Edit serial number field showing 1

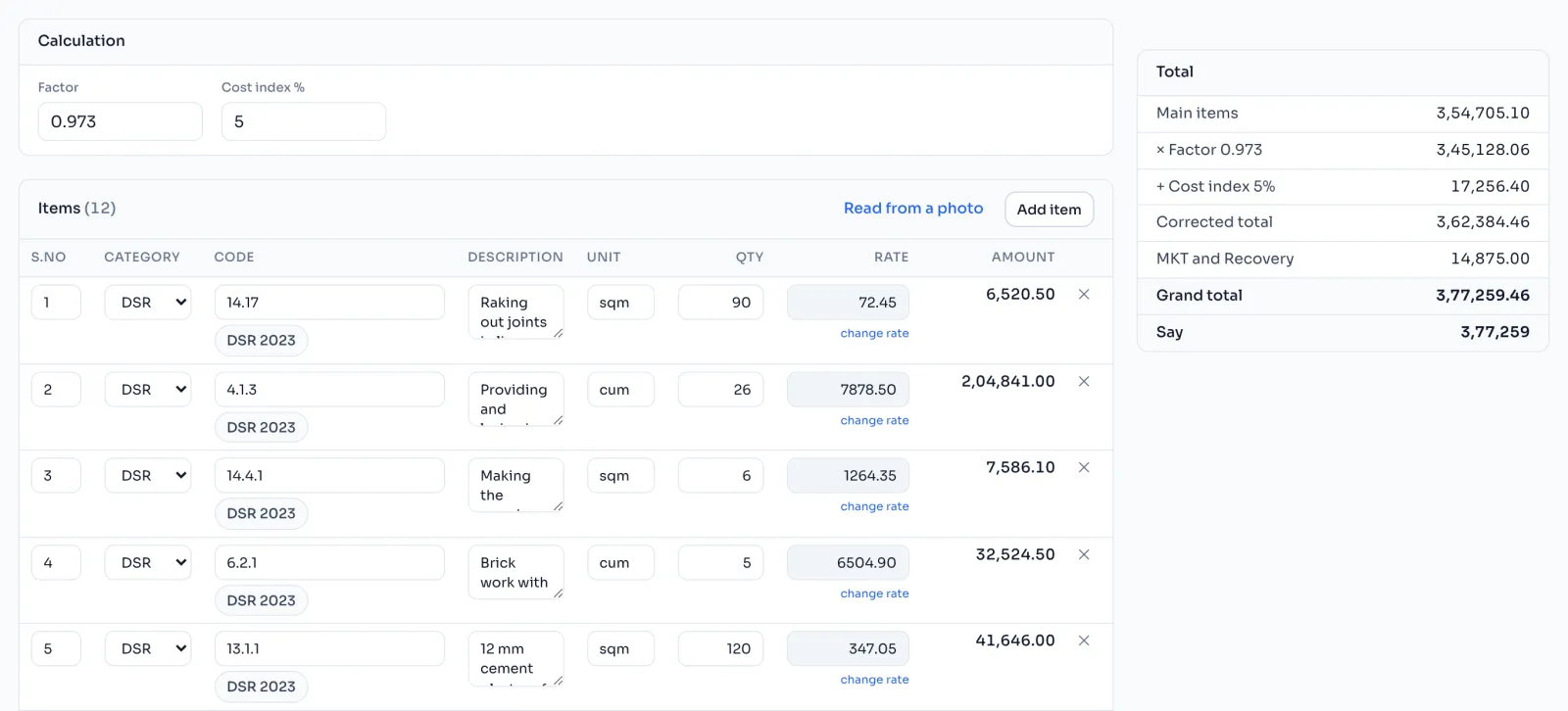[x=56, y=303]
